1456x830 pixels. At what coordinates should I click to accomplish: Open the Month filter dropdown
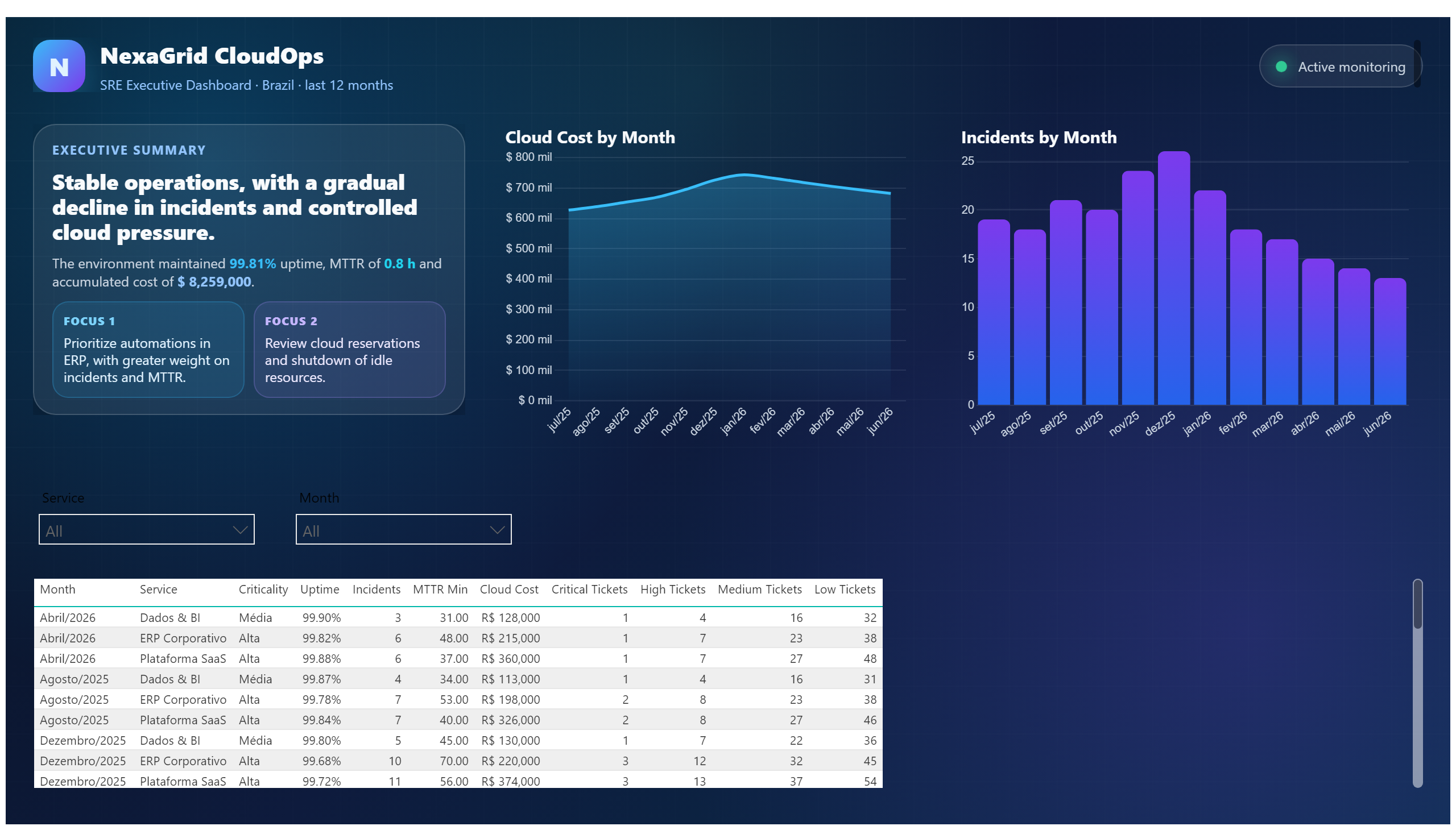(x=403, y=530)
